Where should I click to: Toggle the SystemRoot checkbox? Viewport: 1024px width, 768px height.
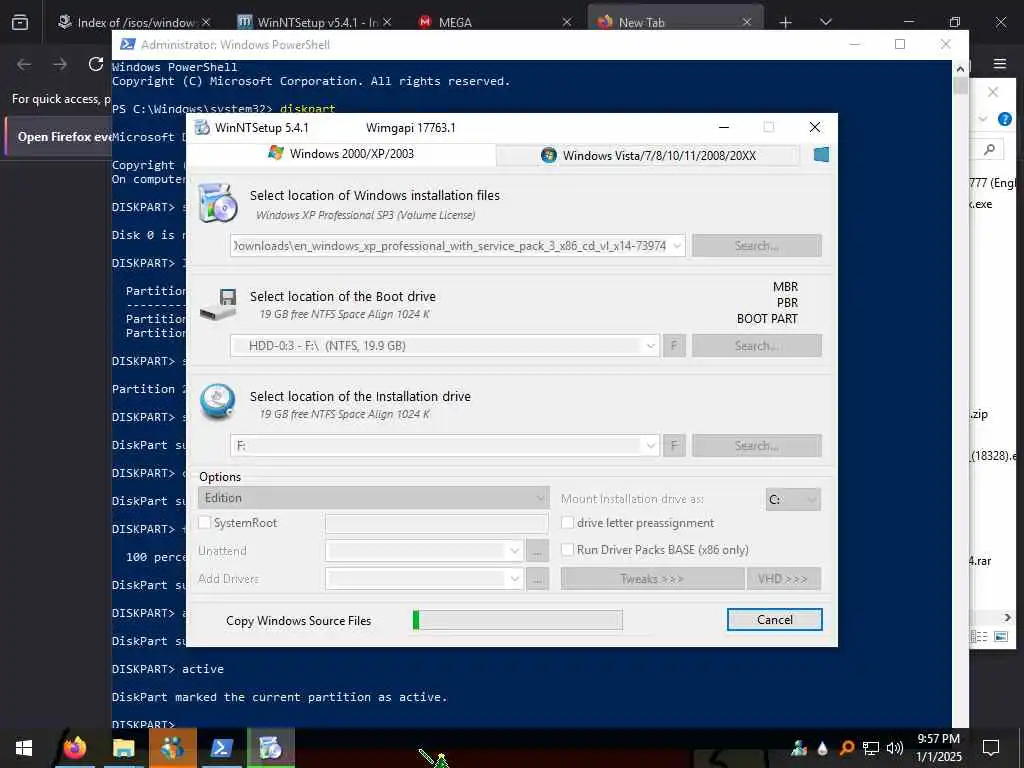pyautogui.click(x=205, y=522)
